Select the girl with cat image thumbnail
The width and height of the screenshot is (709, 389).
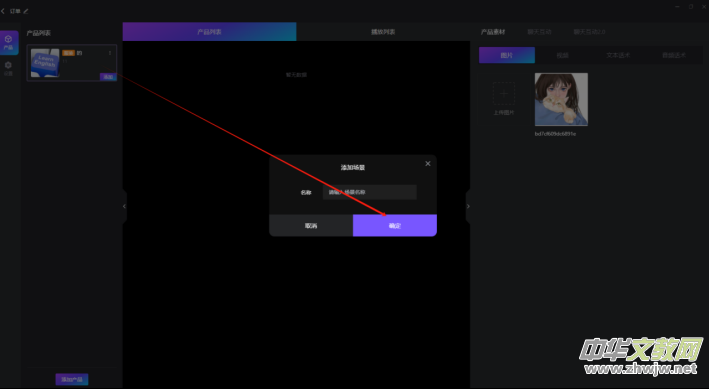[x=561, y=99]
